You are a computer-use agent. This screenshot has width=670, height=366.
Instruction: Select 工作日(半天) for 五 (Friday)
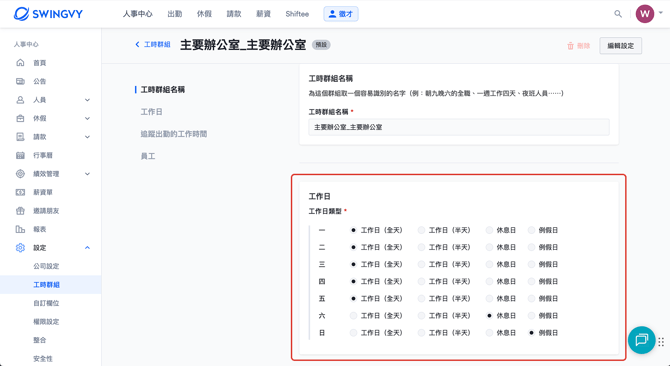coord(421,299)
